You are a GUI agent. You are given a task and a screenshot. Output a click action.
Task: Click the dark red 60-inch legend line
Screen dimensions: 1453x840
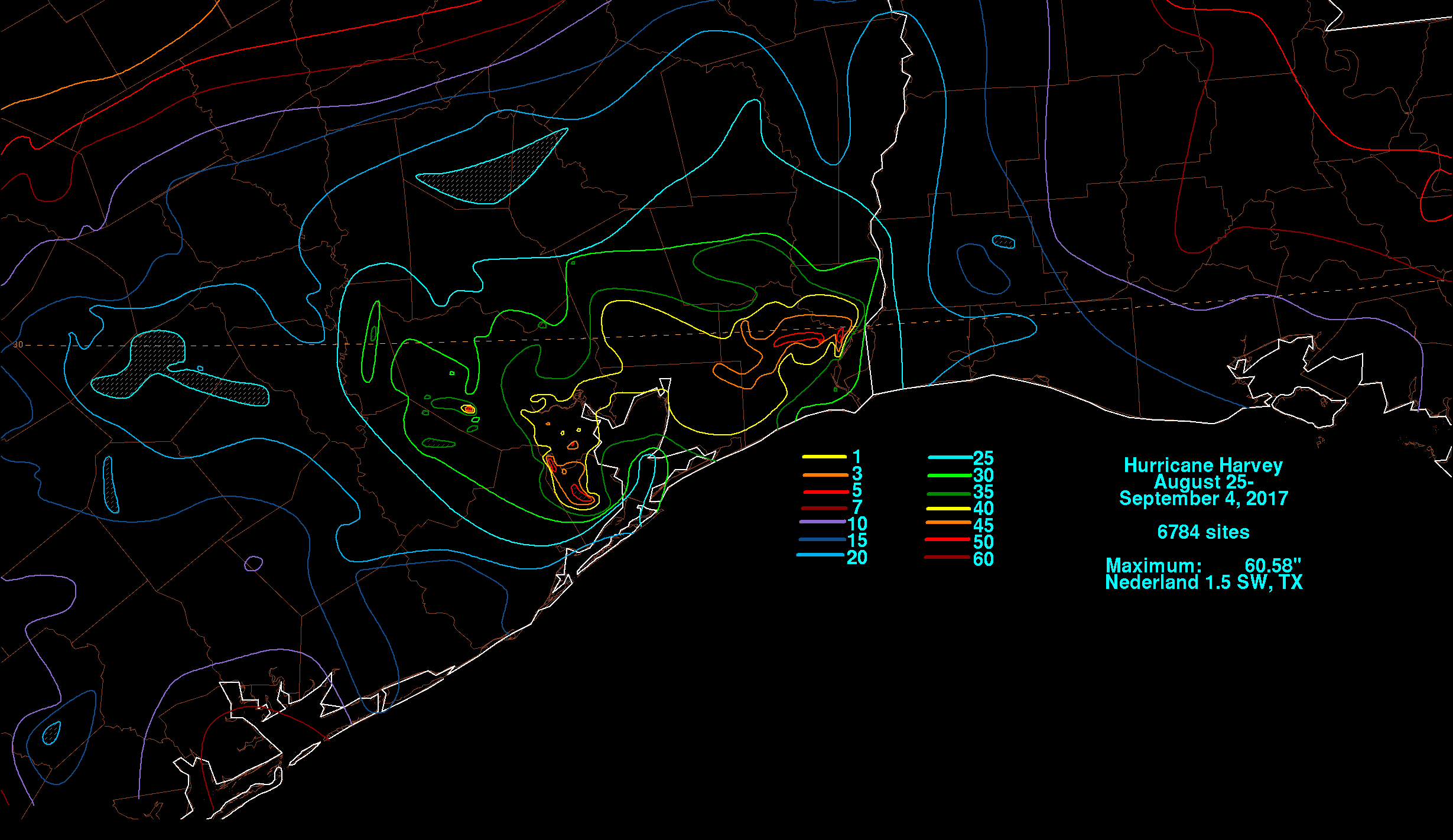click(x=948, y=557)
